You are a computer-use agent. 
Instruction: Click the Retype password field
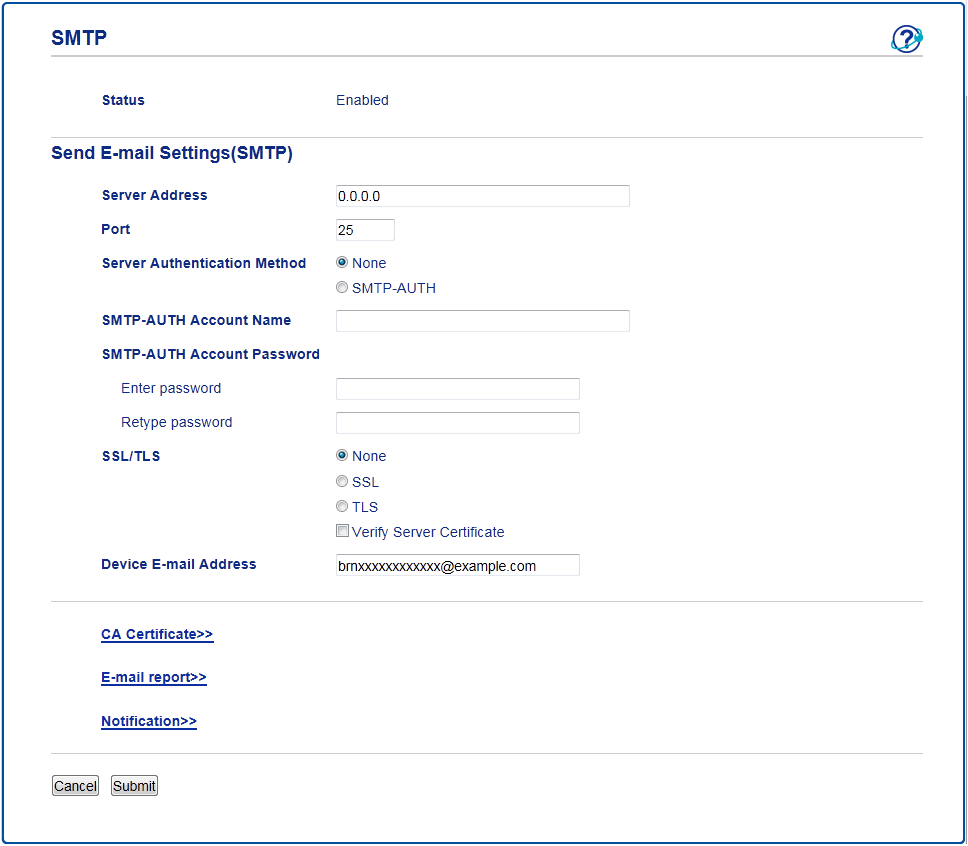(x=457, y=423)
